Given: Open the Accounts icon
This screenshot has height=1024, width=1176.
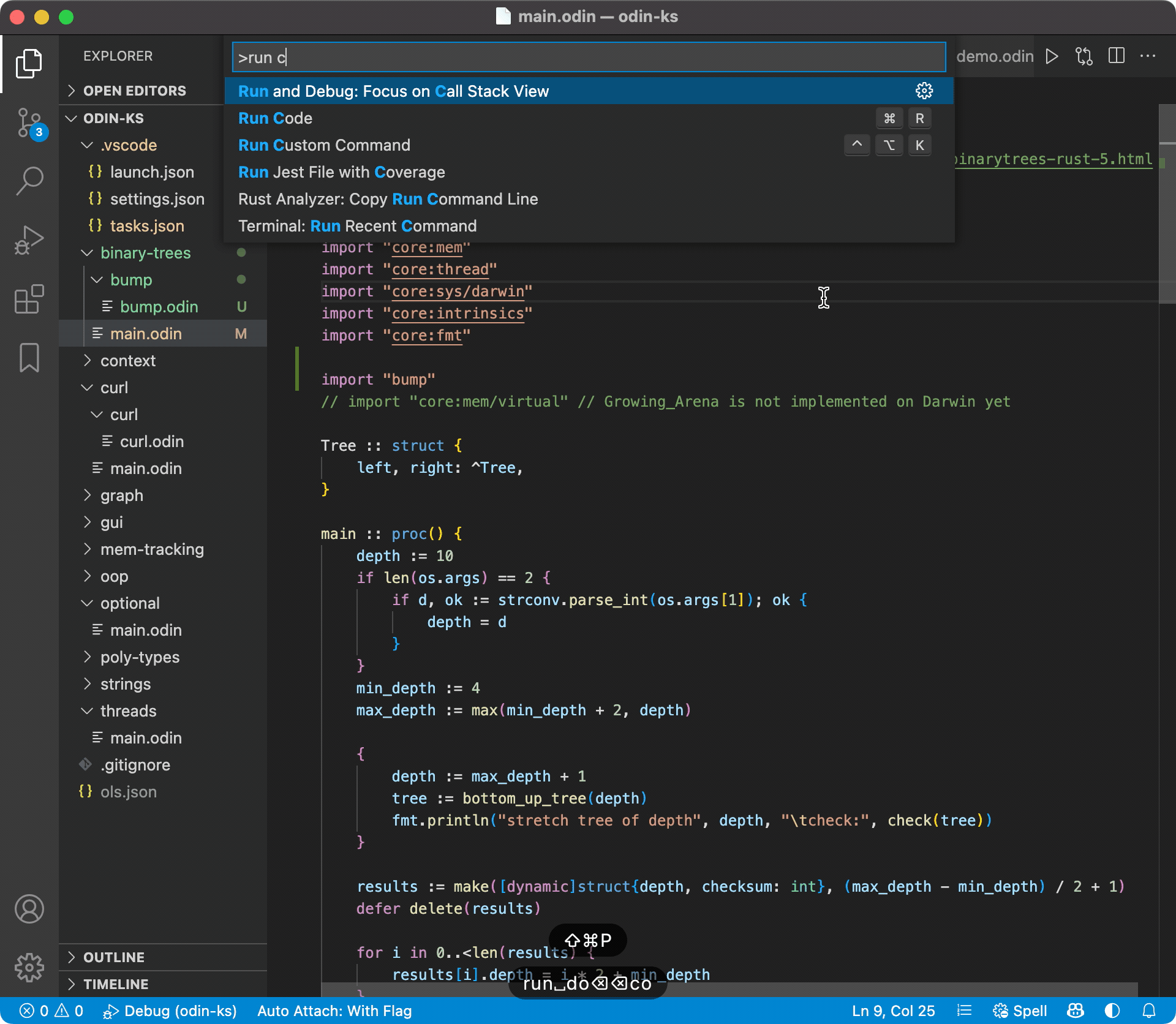Looking at the screenshot, I should (29, 909).
